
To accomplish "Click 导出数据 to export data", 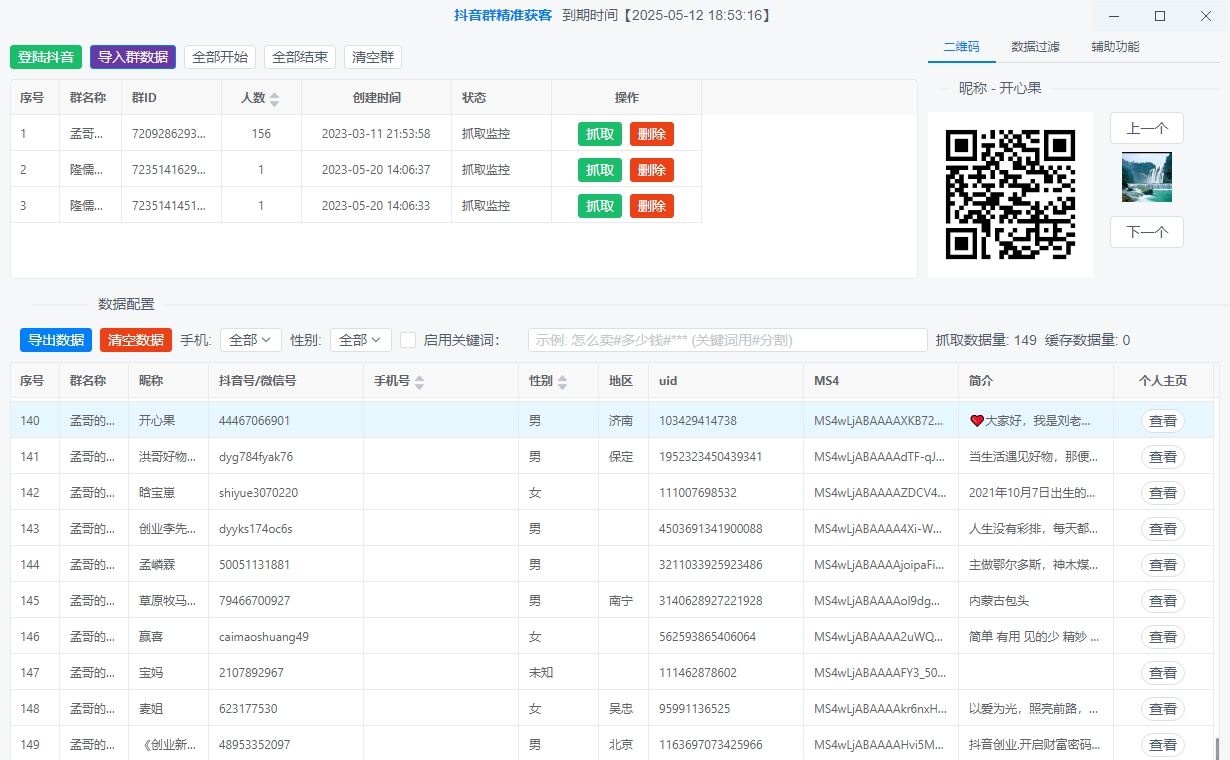I will [56, 340].
